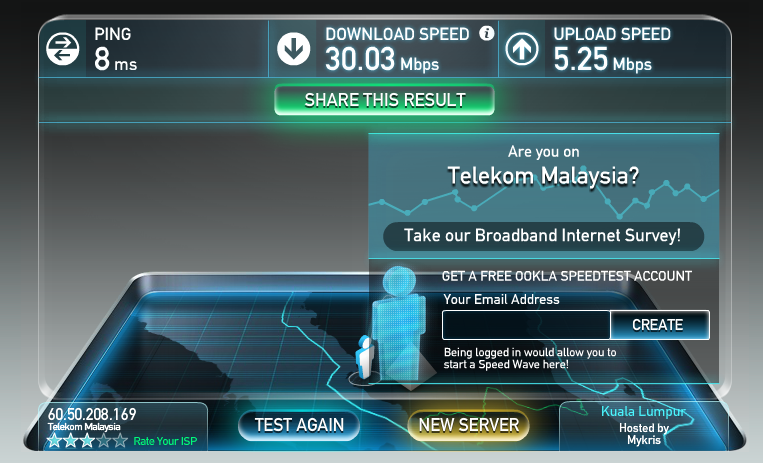Rate ISP with third star
Image resolution: width=763 pixels, height=463 pixels.
point(87,441)
